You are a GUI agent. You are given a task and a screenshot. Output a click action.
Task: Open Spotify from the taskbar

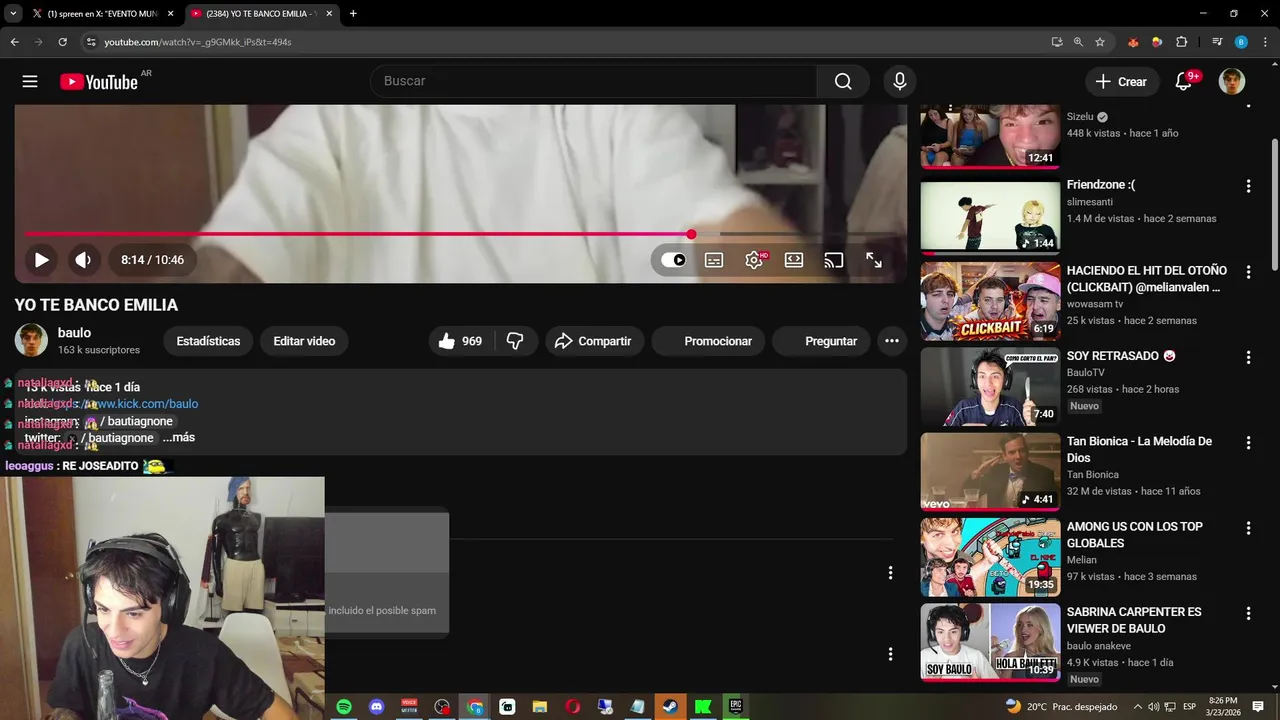344,707
